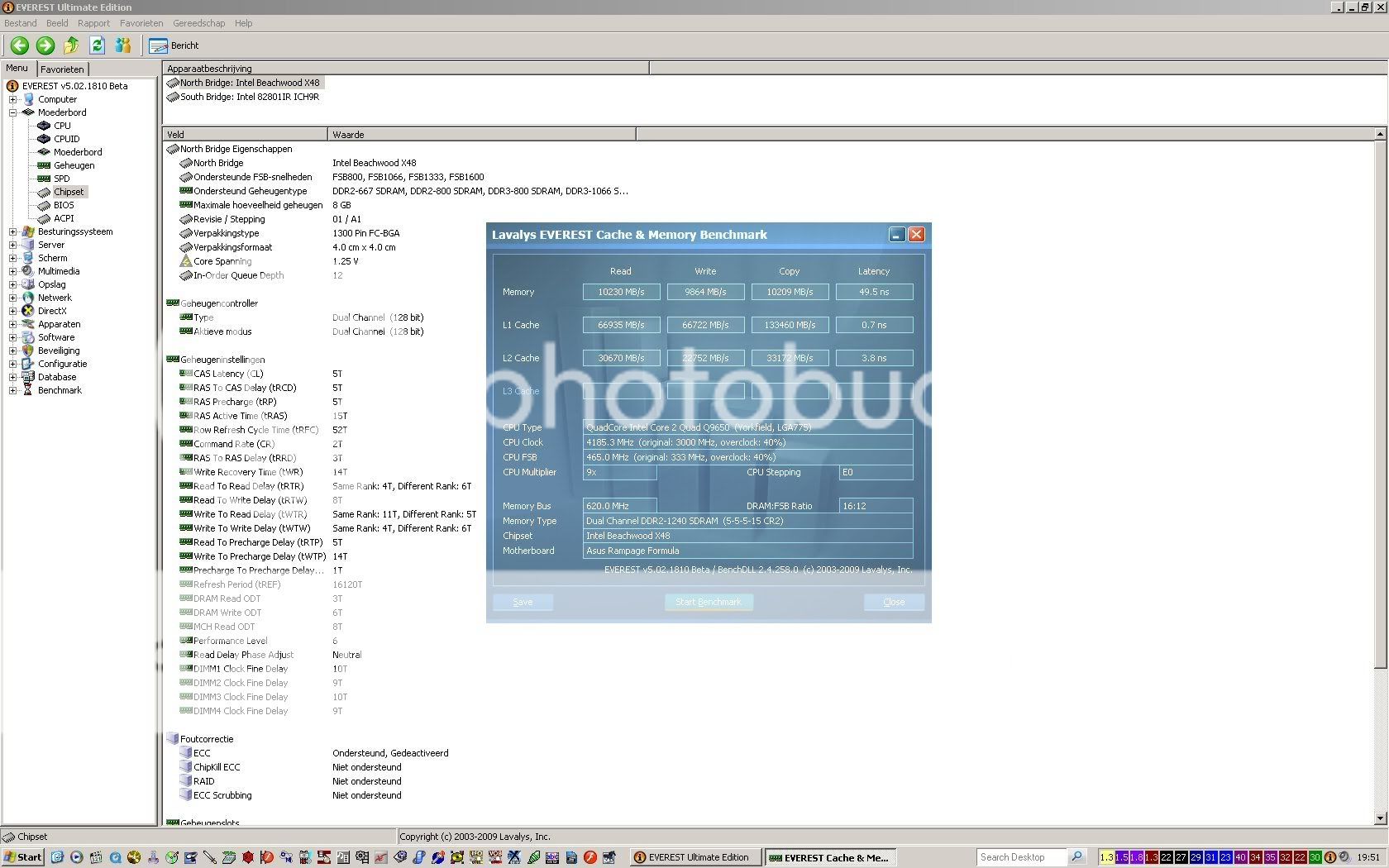Minimize the Cache & Memory Benchmark dialog

click(x=897, y=235)
